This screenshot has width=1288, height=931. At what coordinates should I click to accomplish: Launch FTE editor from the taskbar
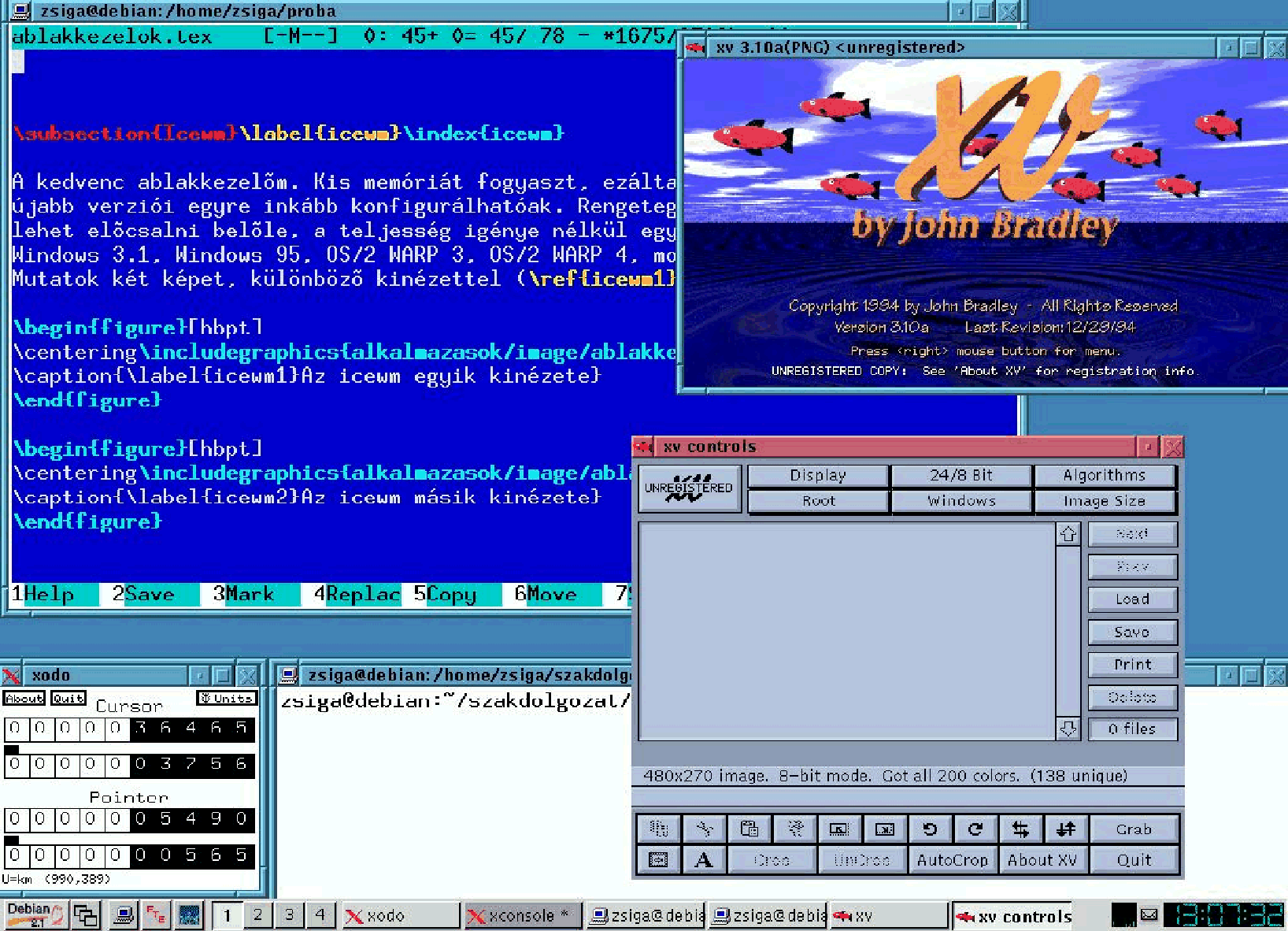tap(155, 915)
